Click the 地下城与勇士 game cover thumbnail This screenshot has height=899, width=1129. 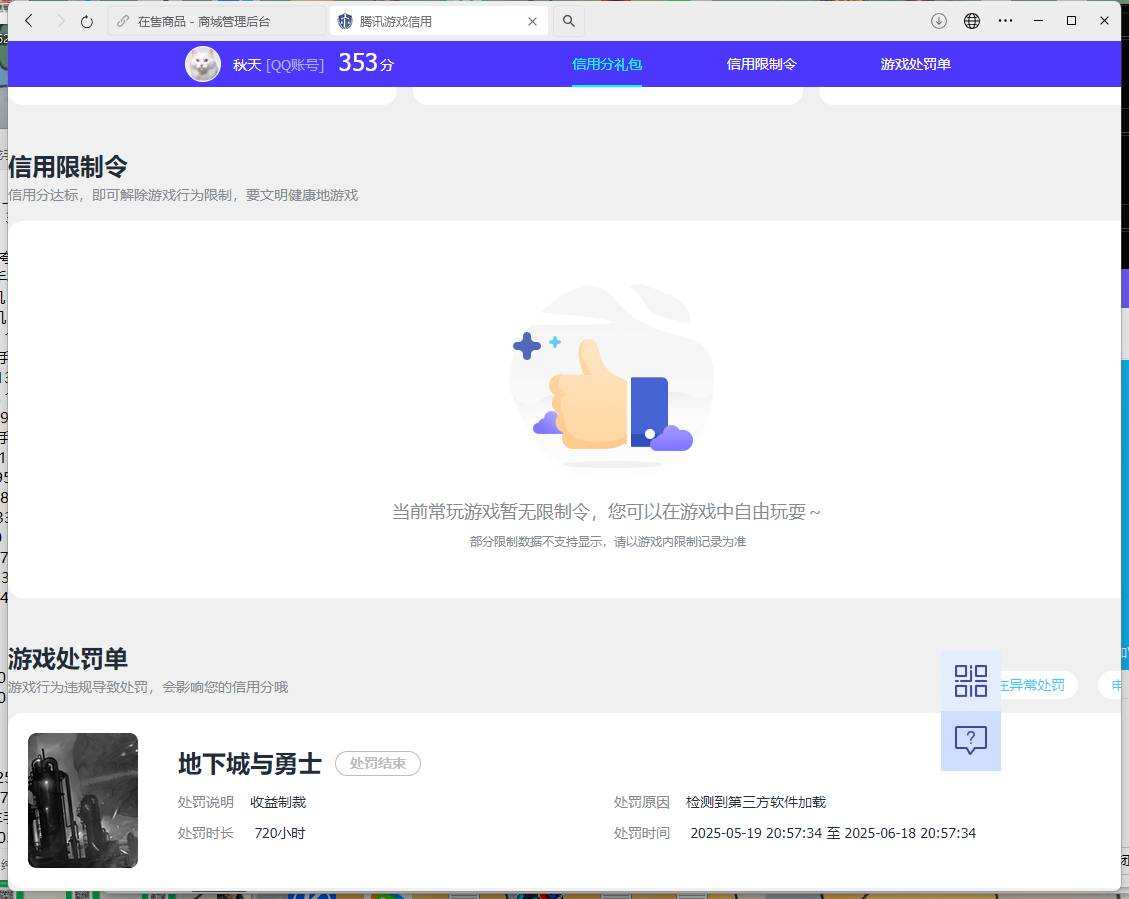click(83, 800)
